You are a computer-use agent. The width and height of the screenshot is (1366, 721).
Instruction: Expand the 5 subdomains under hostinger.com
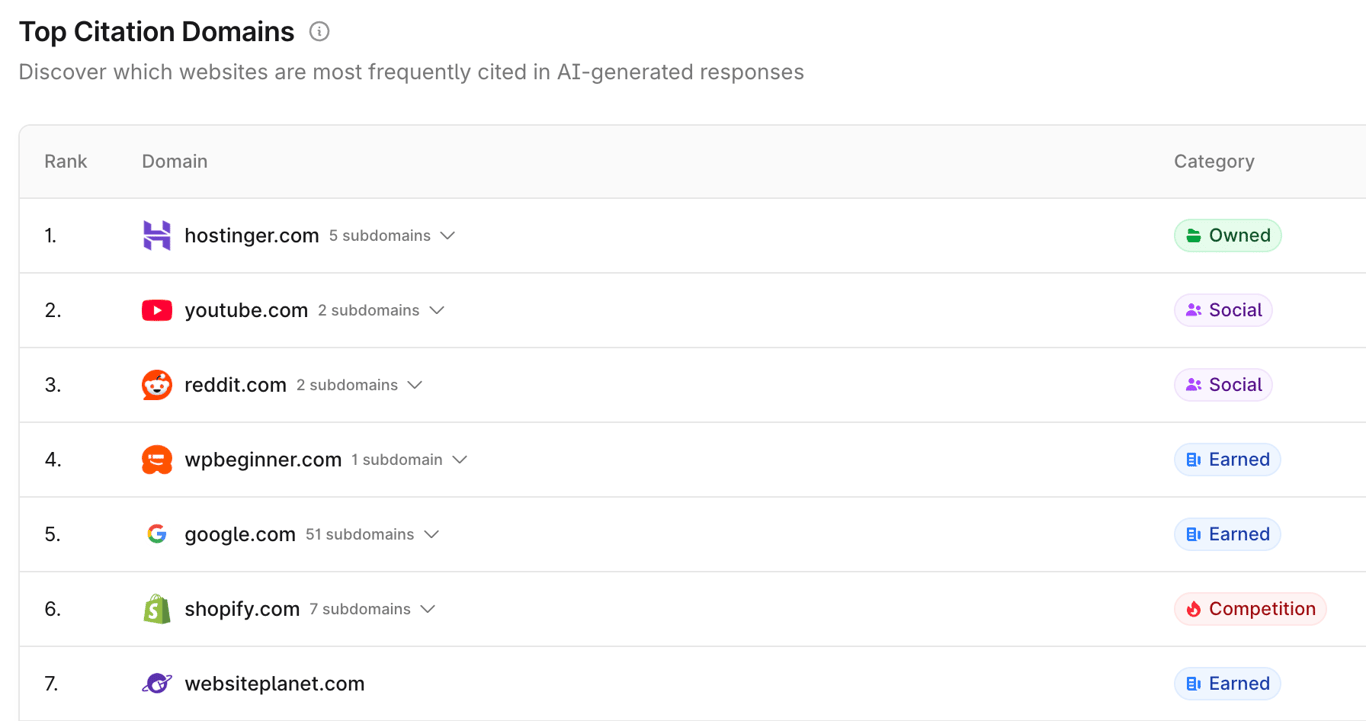click(x=448, y=235)
